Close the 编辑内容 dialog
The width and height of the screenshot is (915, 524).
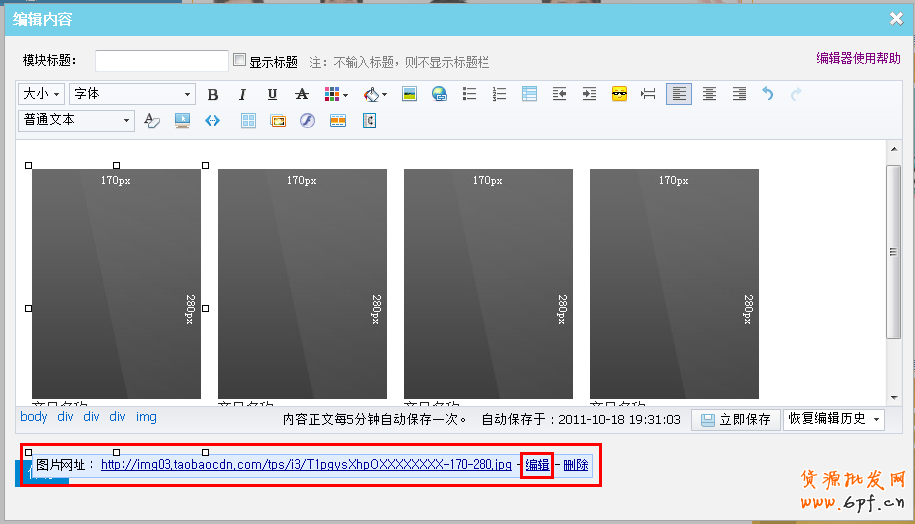click(896, 19)
